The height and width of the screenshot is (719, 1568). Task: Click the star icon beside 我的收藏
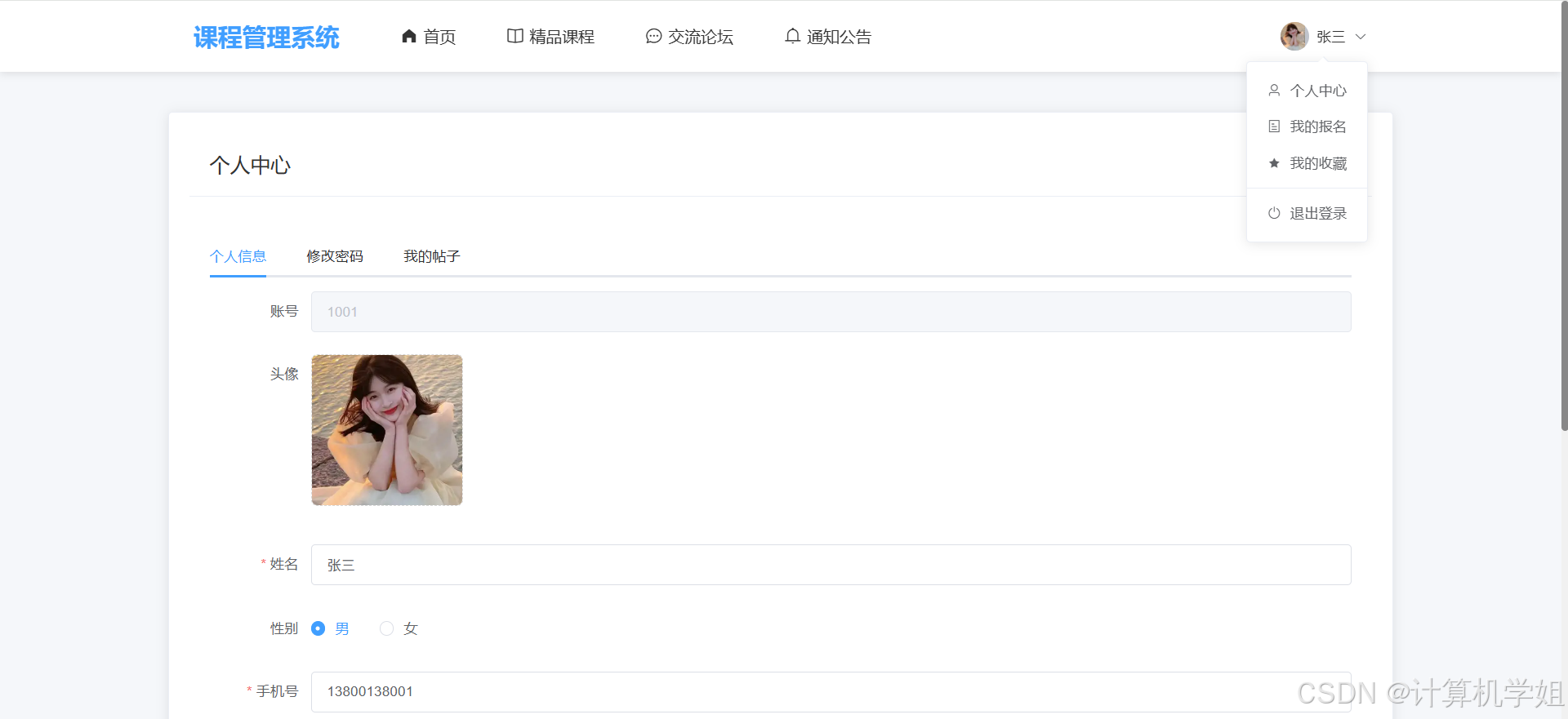point(1274,163)
